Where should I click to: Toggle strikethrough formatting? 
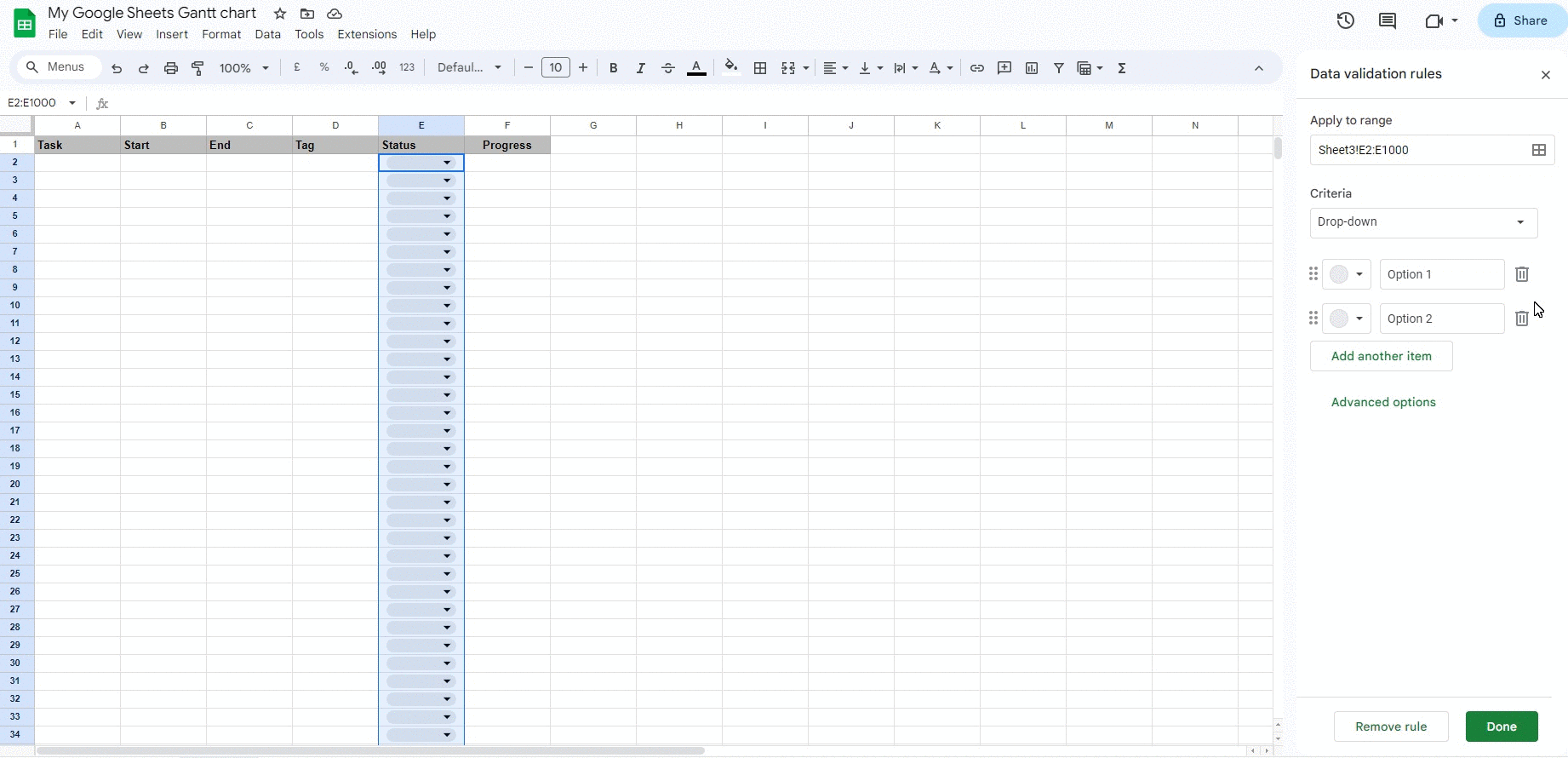(x=668, y=68)
